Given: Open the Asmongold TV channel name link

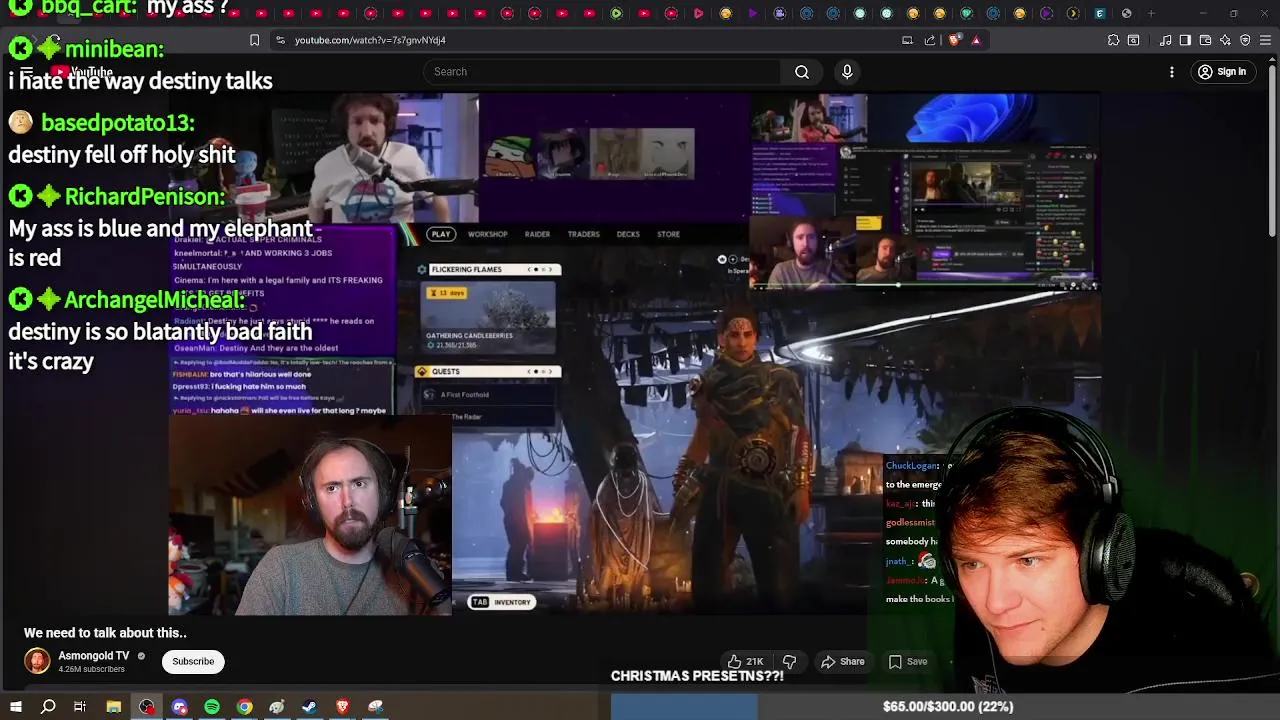Looking at the screenshot, I should coord(94,656).
